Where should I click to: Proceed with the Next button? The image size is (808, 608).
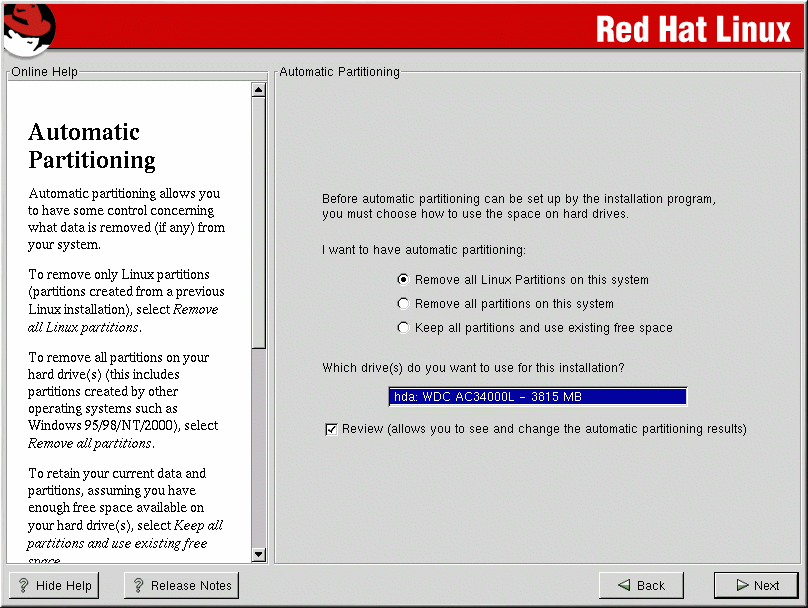756,586
